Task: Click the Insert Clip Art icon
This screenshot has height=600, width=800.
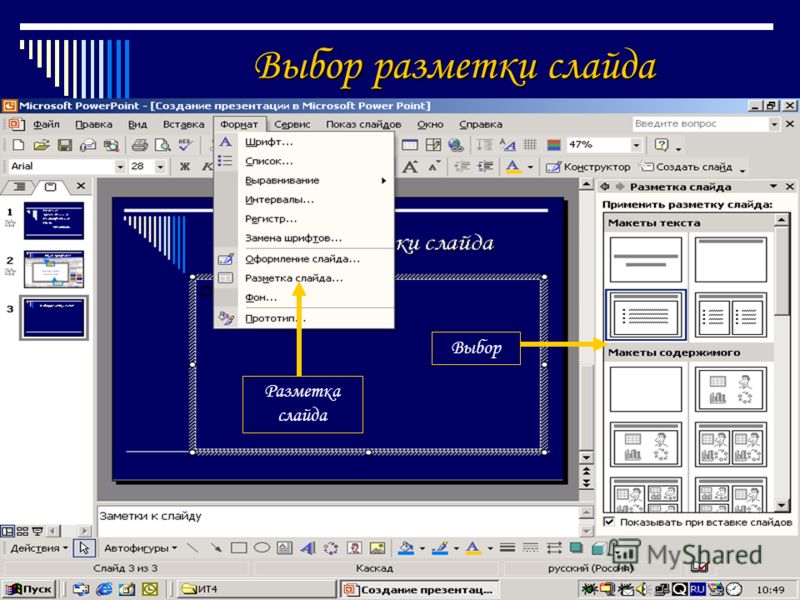Action: click(354, 548)
